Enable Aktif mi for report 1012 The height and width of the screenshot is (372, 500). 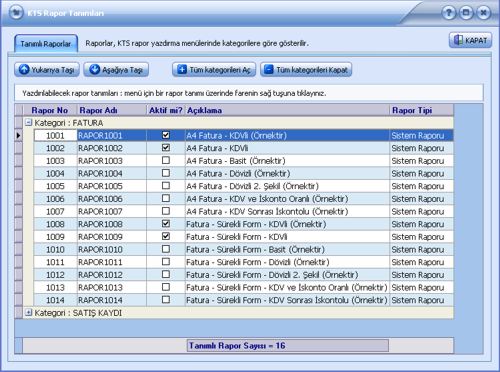tap(166, 274)
